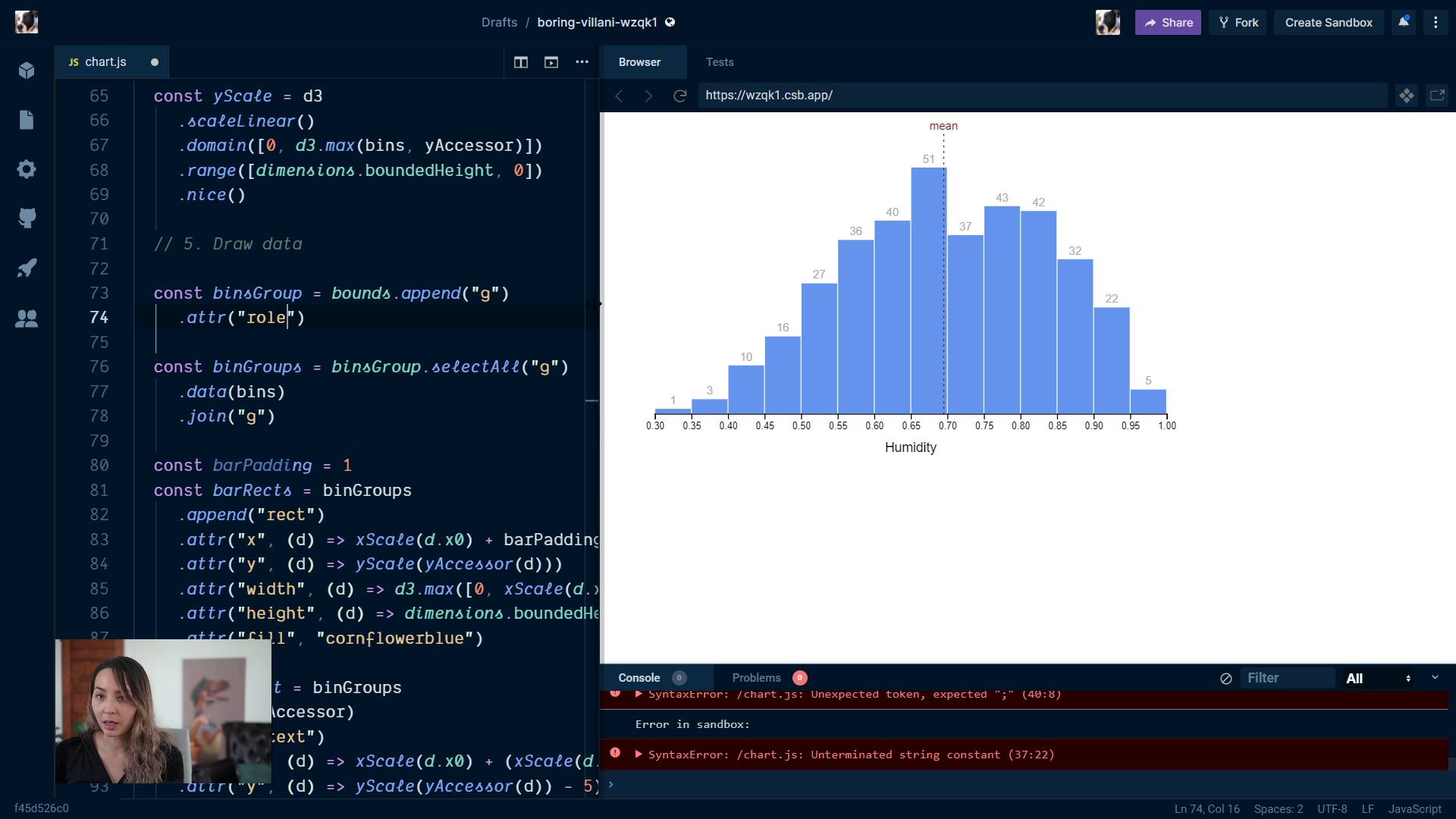Open the preview in a new window
This screenshot has width=1456, height=819.
tap(1437, 96)
